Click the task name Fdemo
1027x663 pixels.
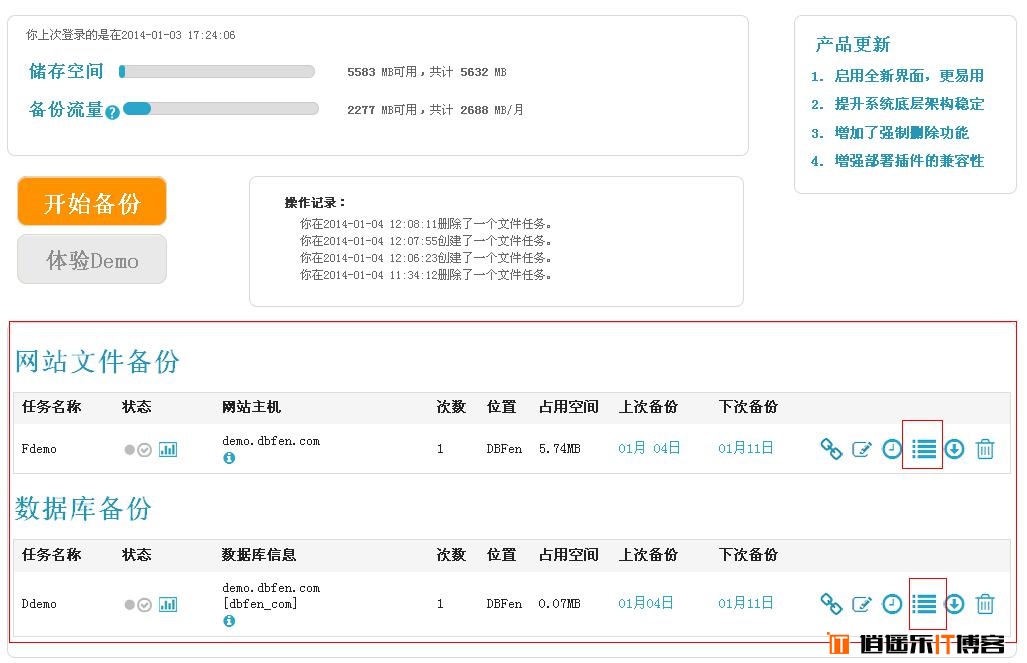[39, 449]
